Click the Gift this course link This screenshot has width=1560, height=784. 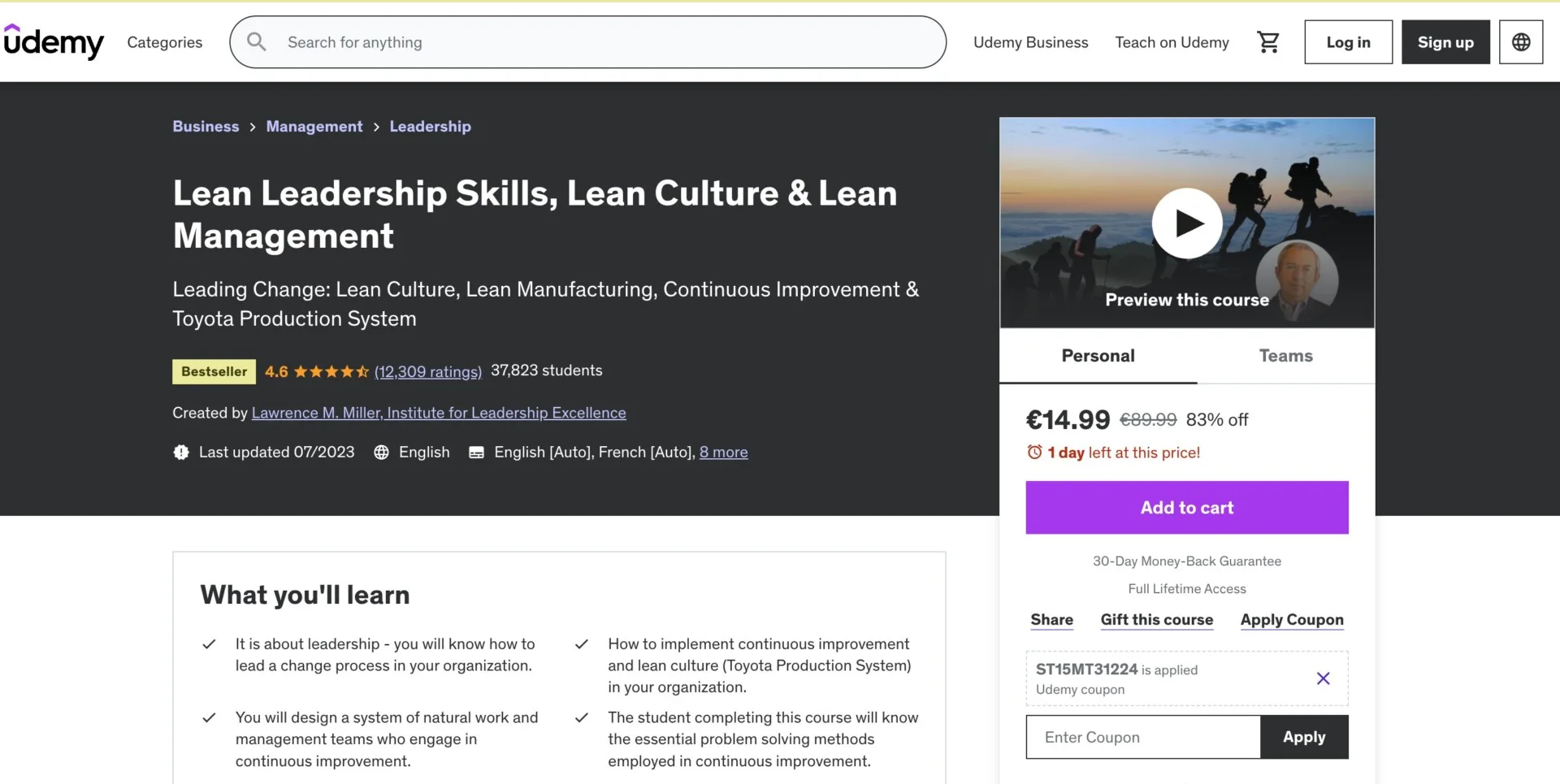(1156, 620)
